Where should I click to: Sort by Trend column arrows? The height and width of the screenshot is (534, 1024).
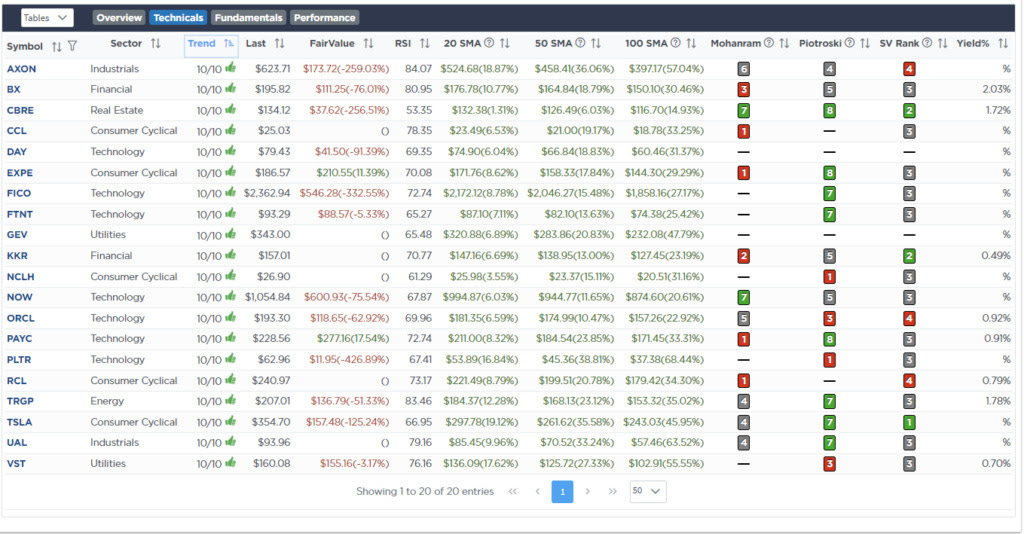pos(229,44)
